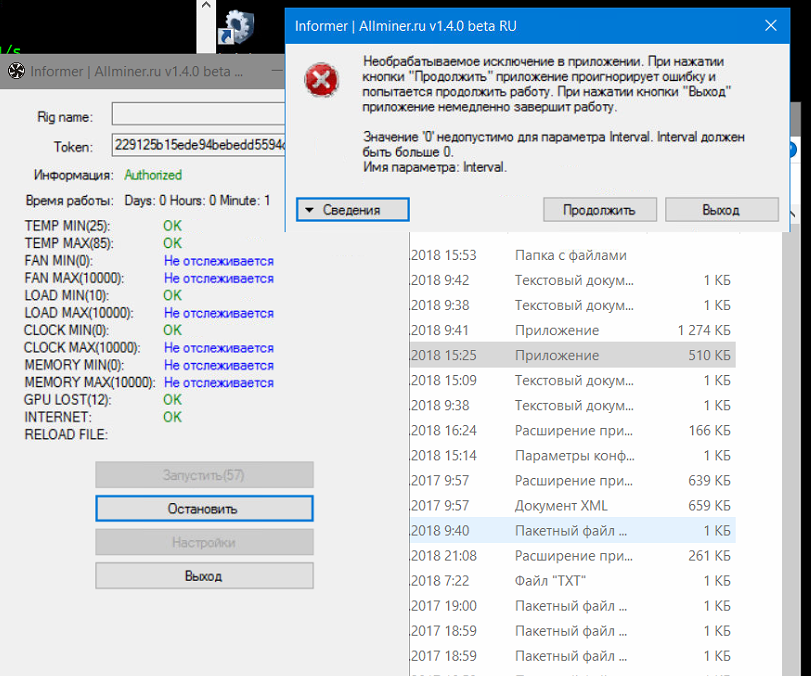The width and height of the screenshot is (811, 676).
Task: Select the Пакетный файл row dated 2017 19:00
Action: click(x=573, y=606)
